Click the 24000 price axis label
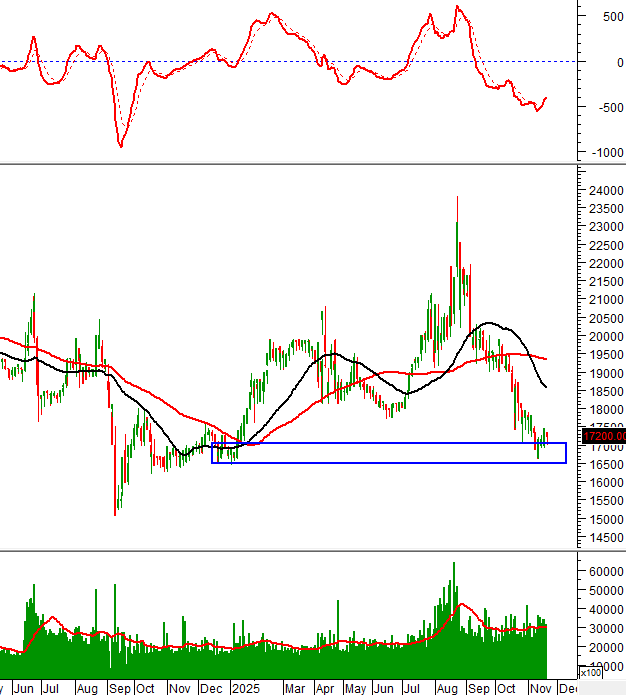 [x=602, y=190]
